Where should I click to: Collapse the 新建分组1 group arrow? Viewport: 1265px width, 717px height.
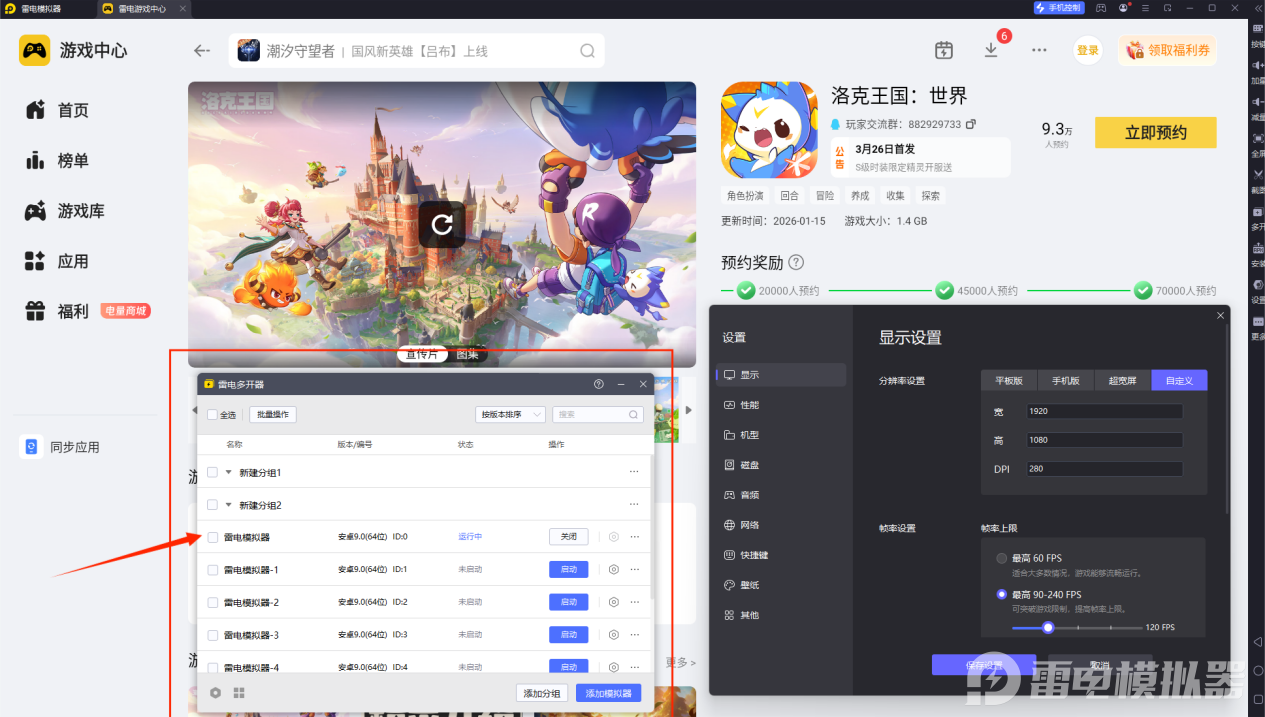click(x=228, y=472)
